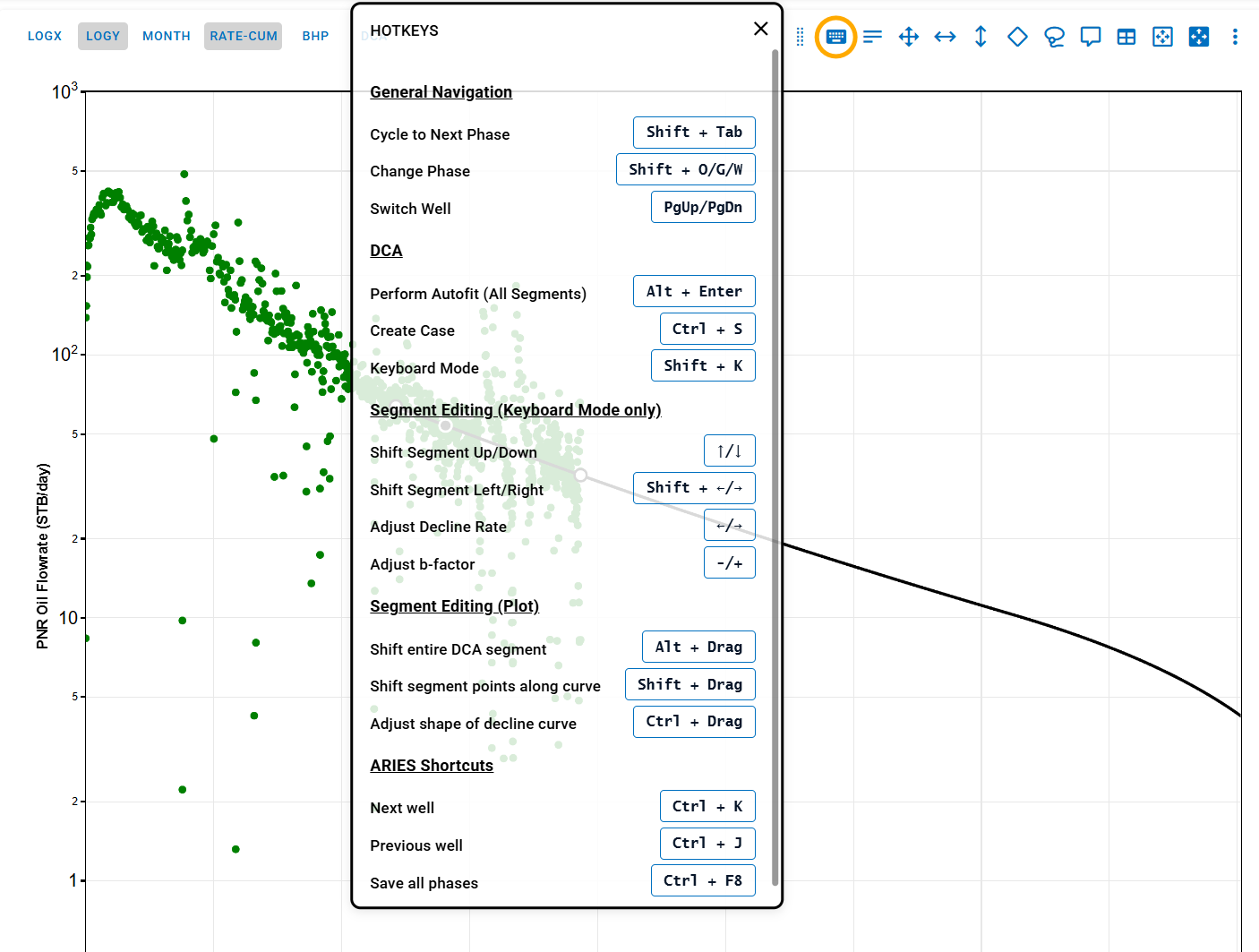
Task: Click the Keyboard Mode label
Action: 424,368
